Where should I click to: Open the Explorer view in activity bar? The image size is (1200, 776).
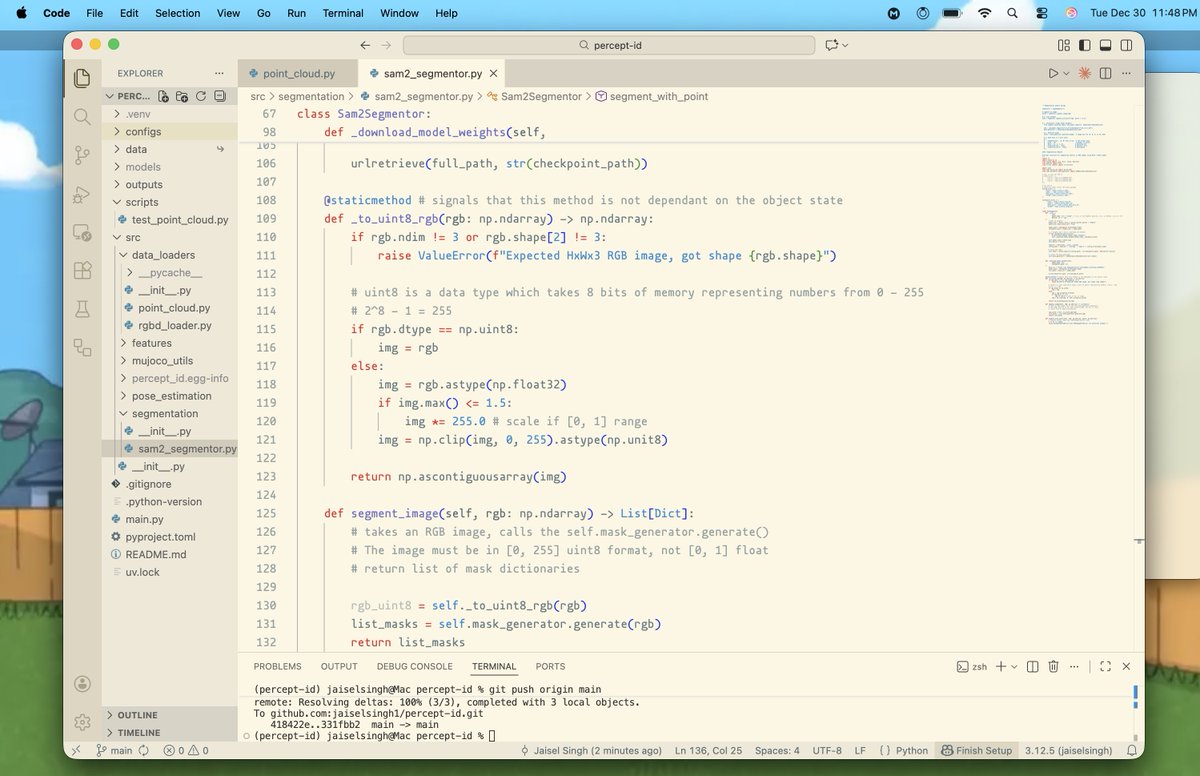click(82, 78)
